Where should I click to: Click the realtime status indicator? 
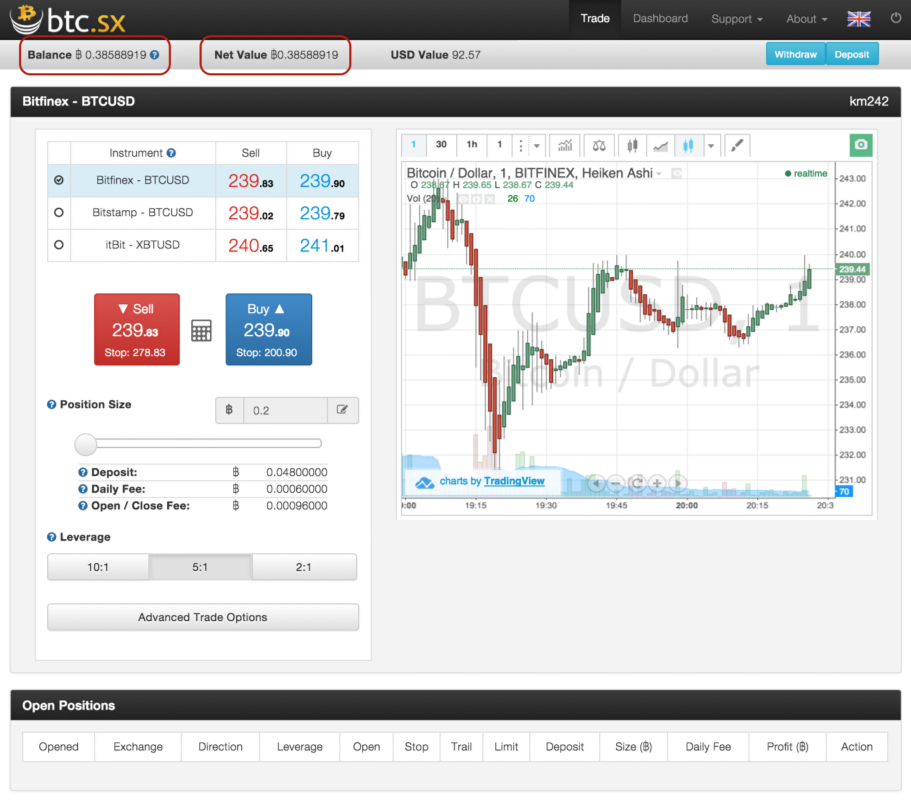point(806,173)
